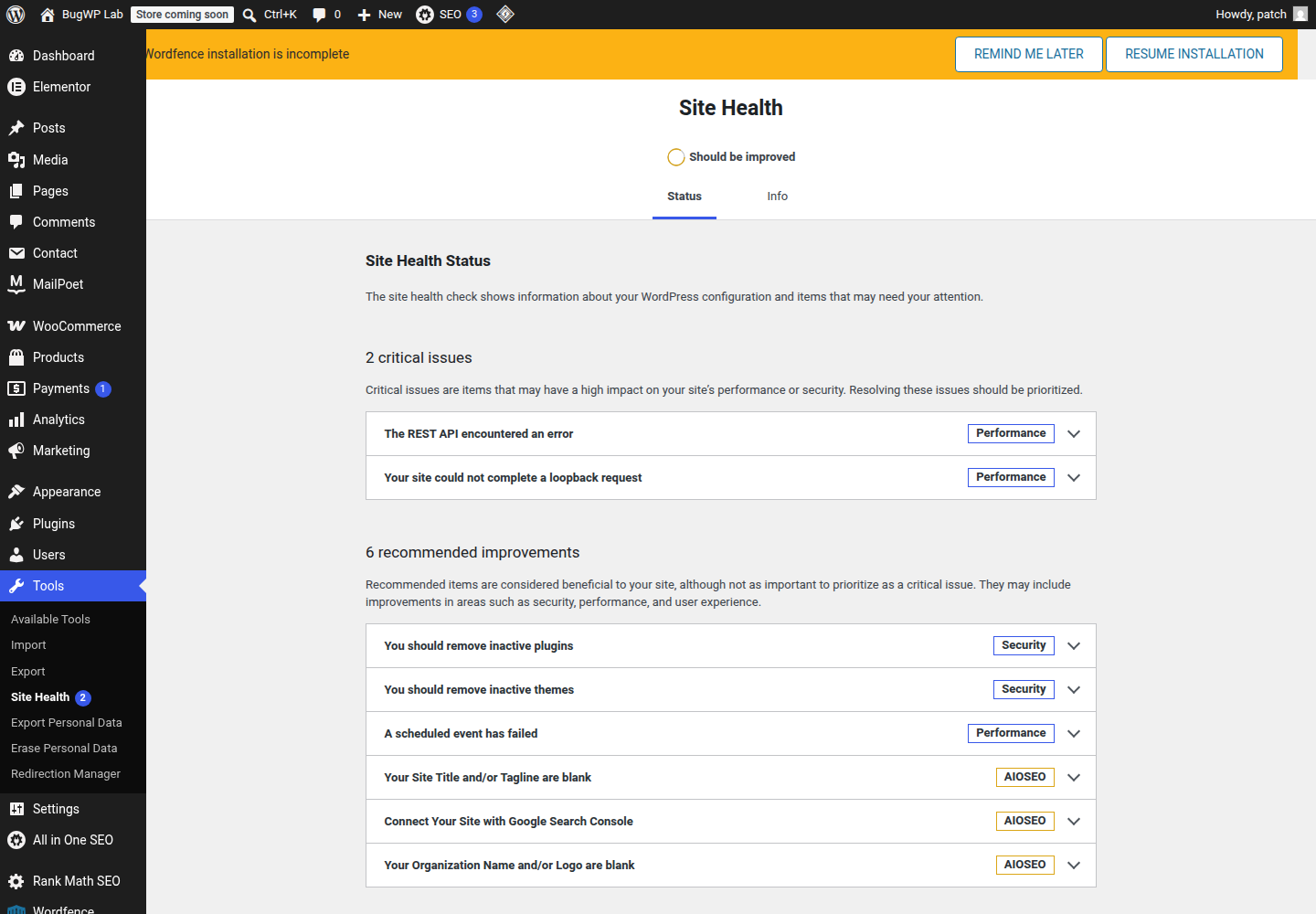
Task: Click the WooCommerce icon in sidebar
Action: click(x=16, y=326)
